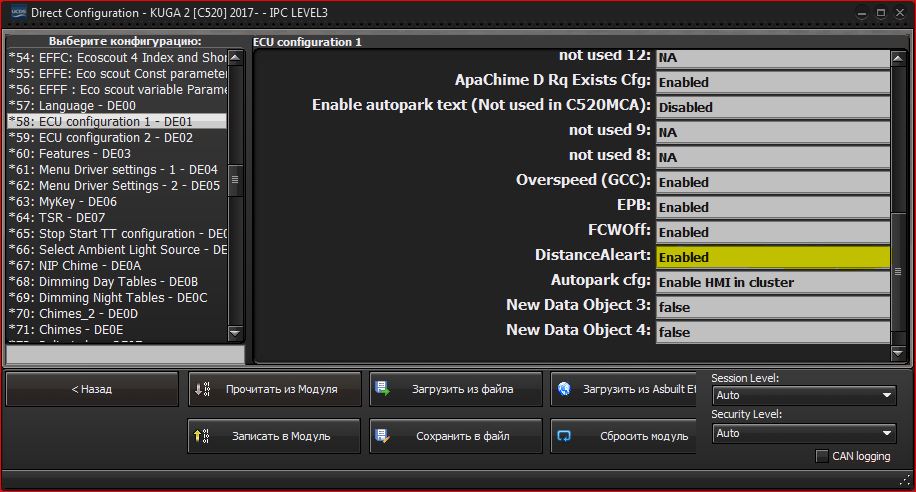Image resolution: width=916 pixels, height=492 pixels.
Task: Click the Autopark cfg value field
Action: coord(771,282)
